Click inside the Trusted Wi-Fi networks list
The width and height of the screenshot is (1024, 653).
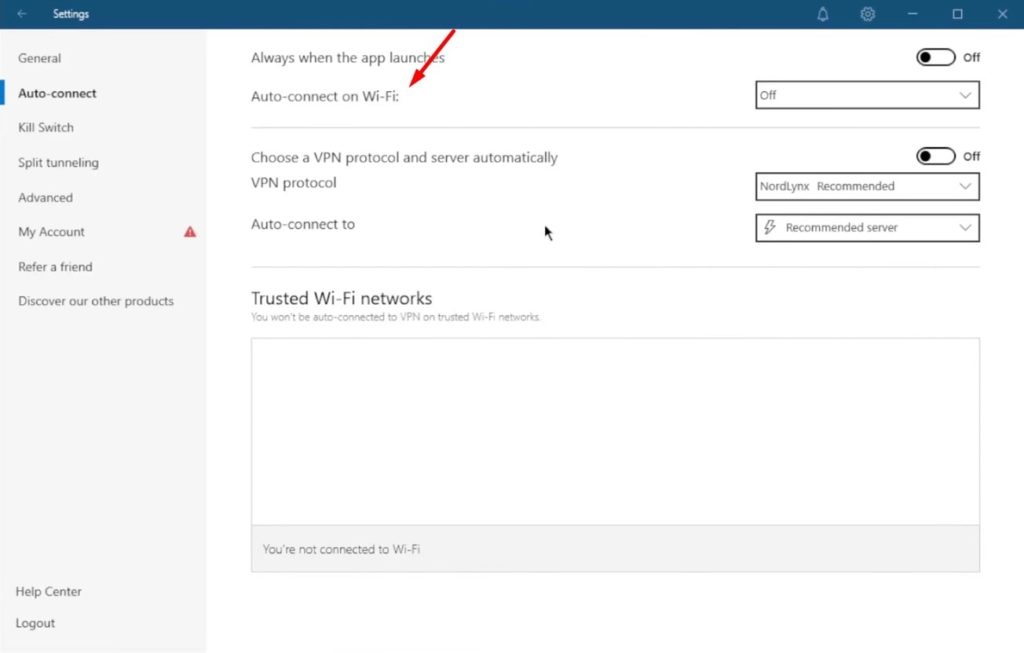pyautogui.click(x=615, y=430)
